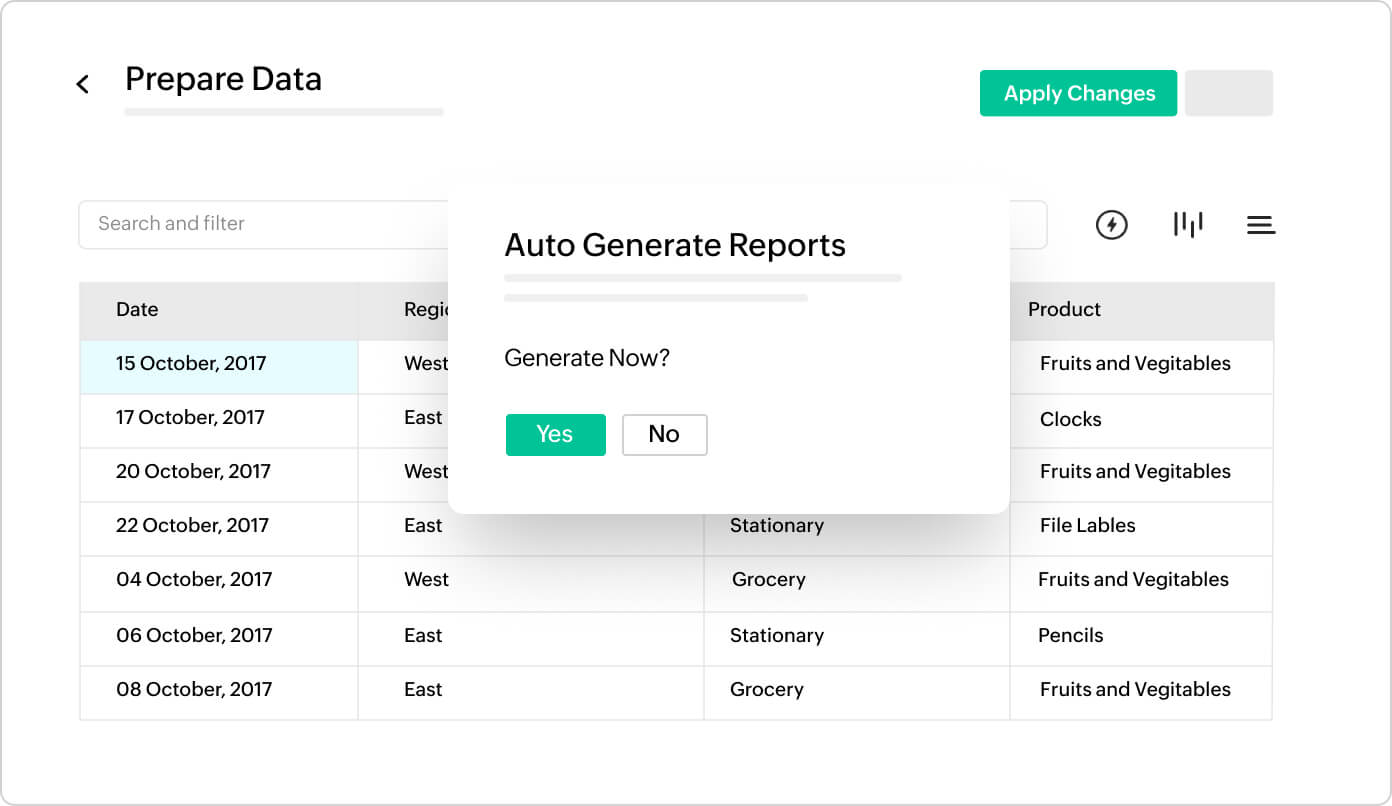
Task: Select the Pencils product cell
Action: 1070,636
